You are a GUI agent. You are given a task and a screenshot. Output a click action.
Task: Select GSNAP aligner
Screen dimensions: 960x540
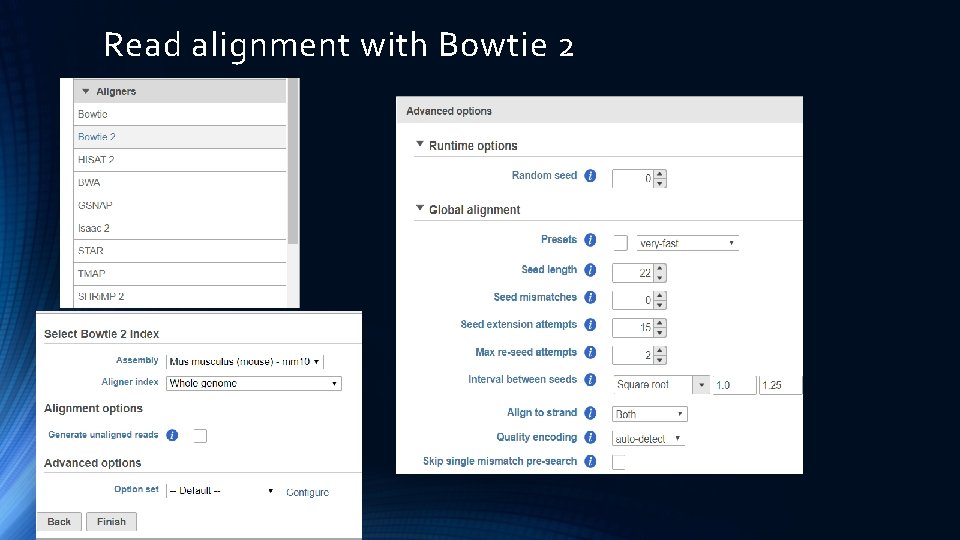180,205
